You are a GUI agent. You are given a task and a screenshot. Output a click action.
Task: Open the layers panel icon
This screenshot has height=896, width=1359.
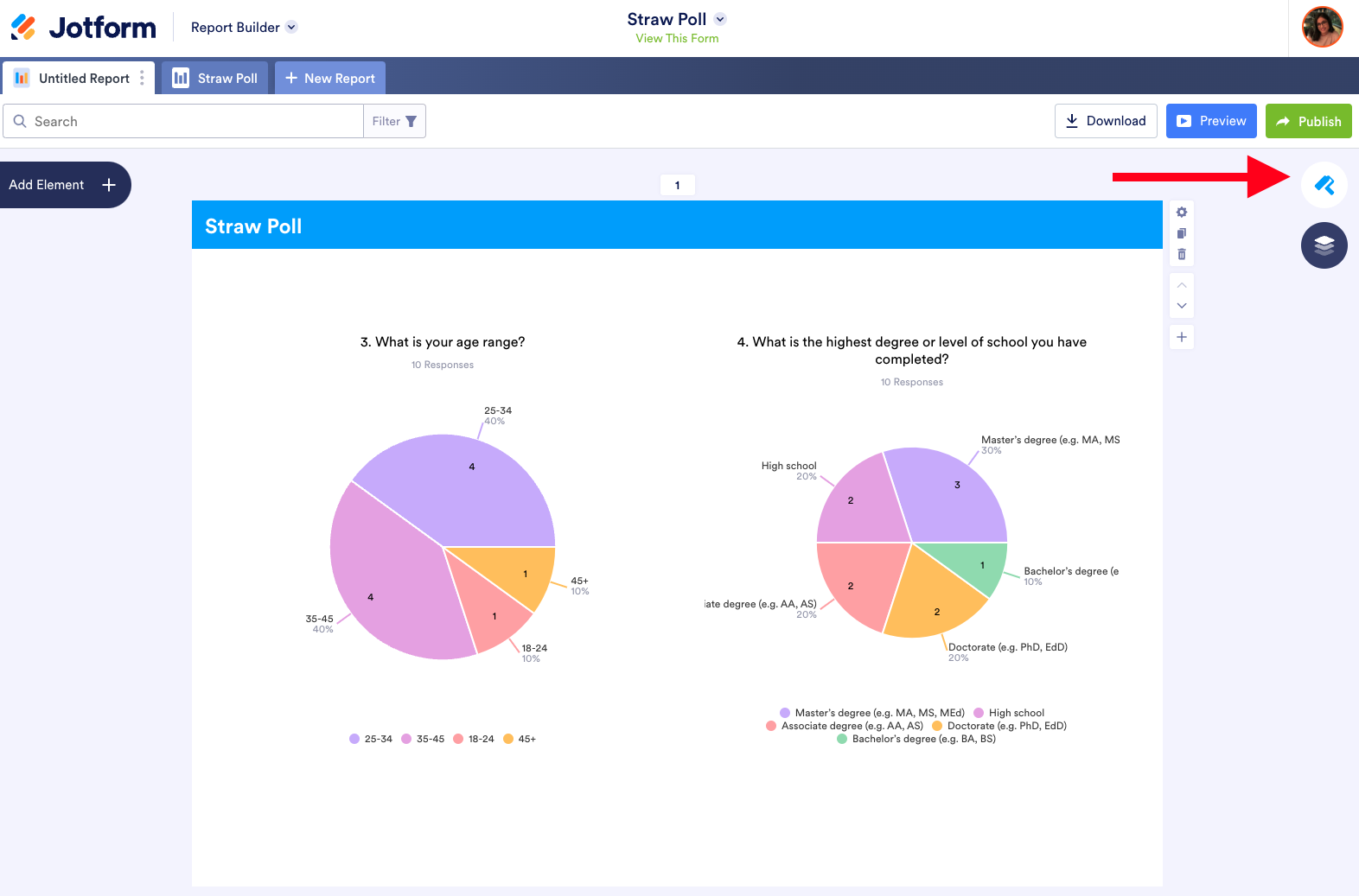[x=1324, y=245]
